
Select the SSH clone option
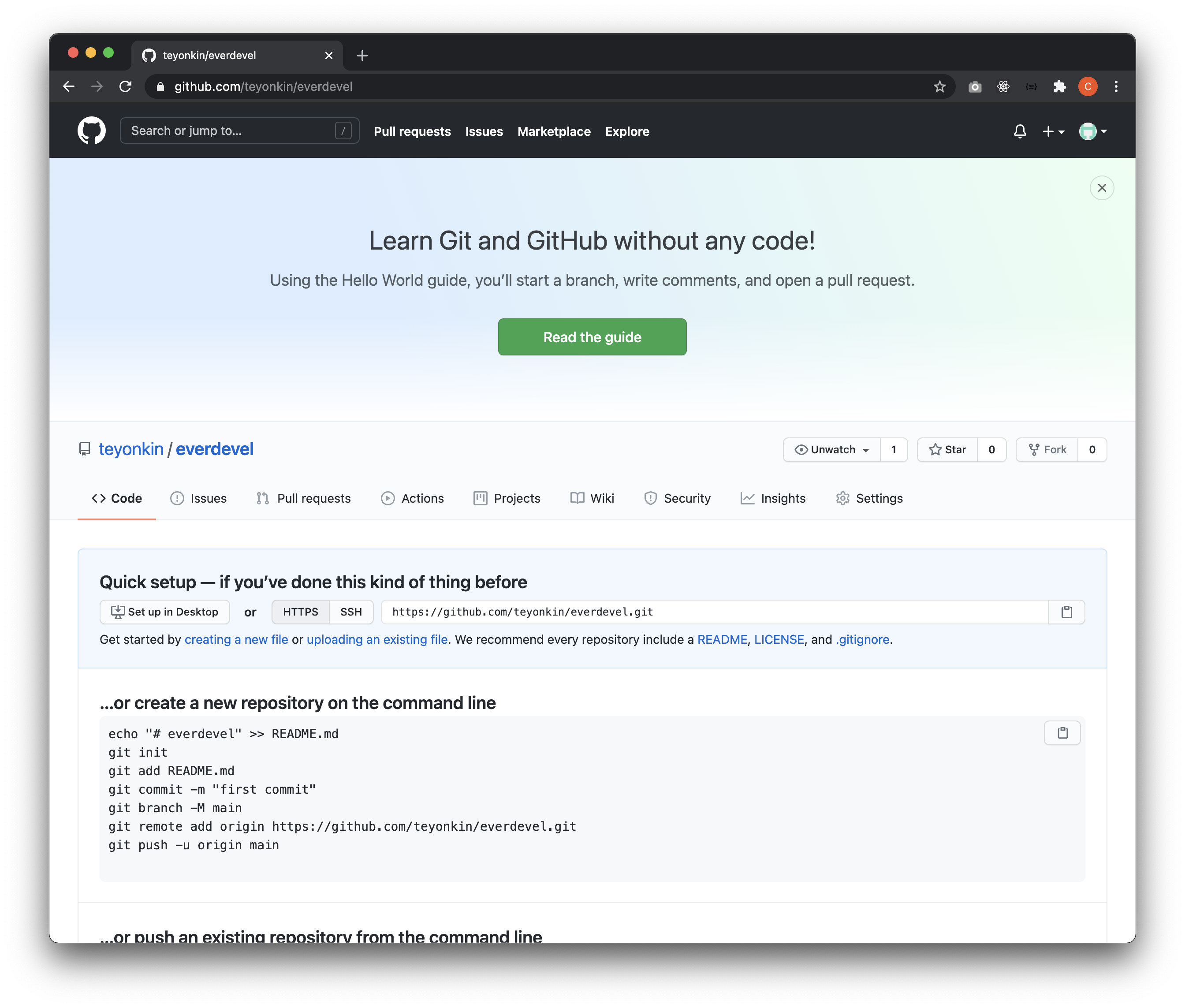(x=351, y=612)
